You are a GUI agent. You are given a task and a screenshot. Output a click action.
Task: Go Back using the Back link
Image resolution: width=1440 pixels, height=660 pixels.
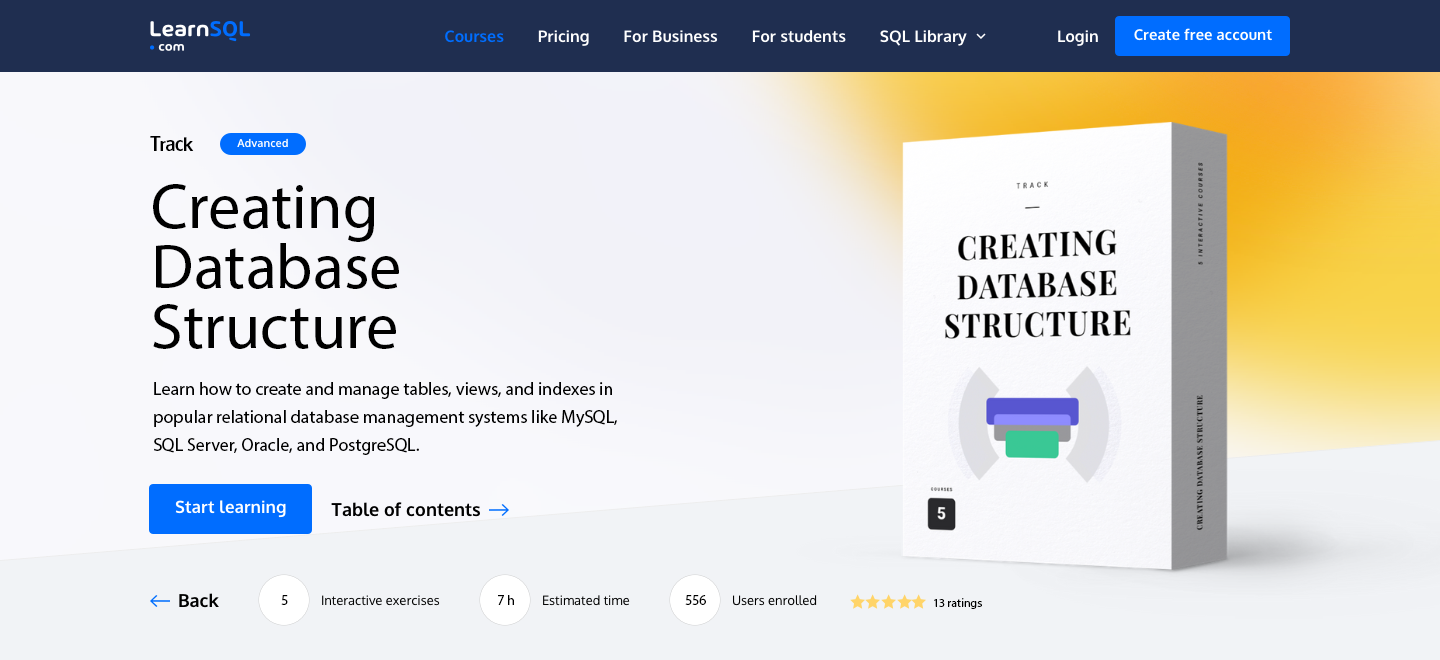[x=184, y=600]
